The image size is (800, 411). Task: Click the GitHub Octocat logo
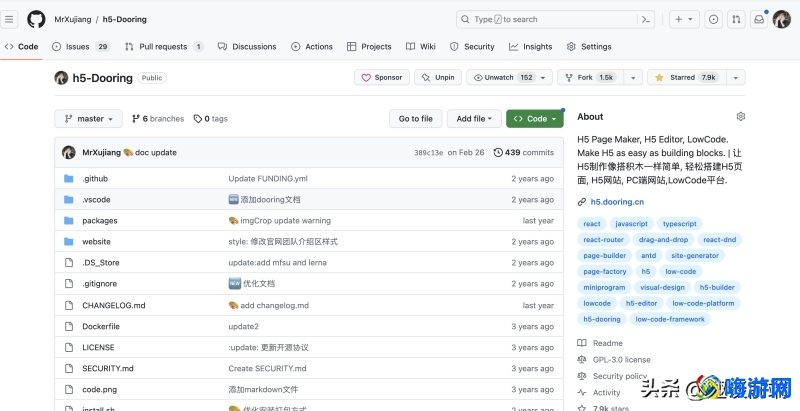(x=36, y=19)
